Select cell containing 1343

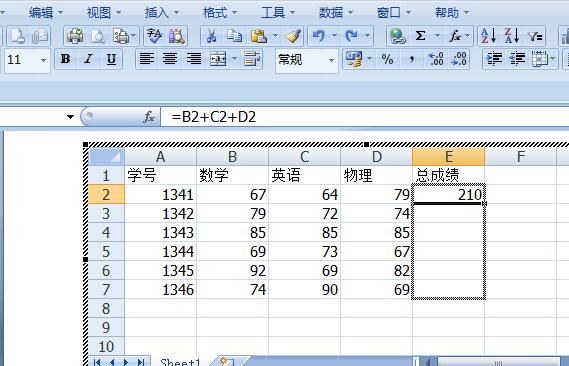(160, 232)
